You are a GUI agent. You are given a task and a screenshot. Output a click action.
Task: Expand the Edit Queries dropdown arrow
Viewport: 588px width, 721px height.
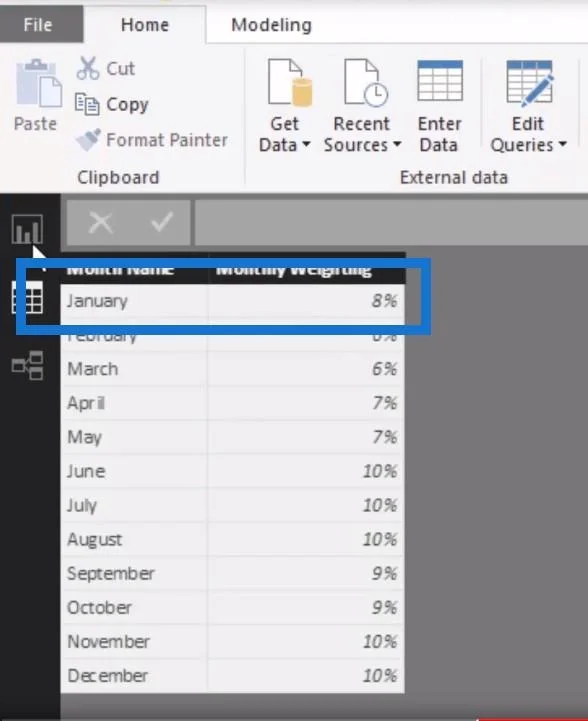pos(562,145)
